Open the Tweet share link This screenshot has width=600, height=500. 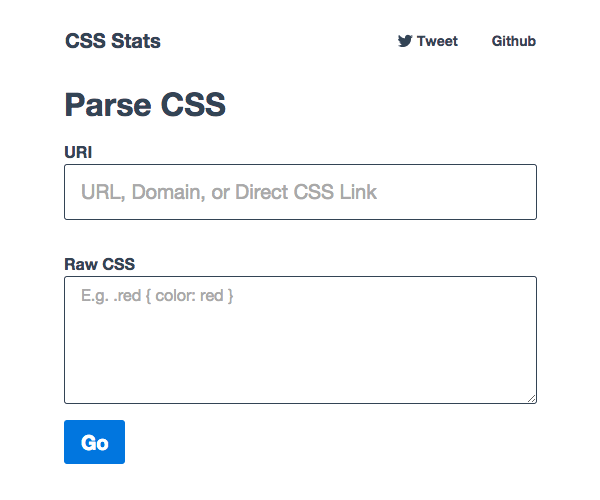tap(428, 41)
